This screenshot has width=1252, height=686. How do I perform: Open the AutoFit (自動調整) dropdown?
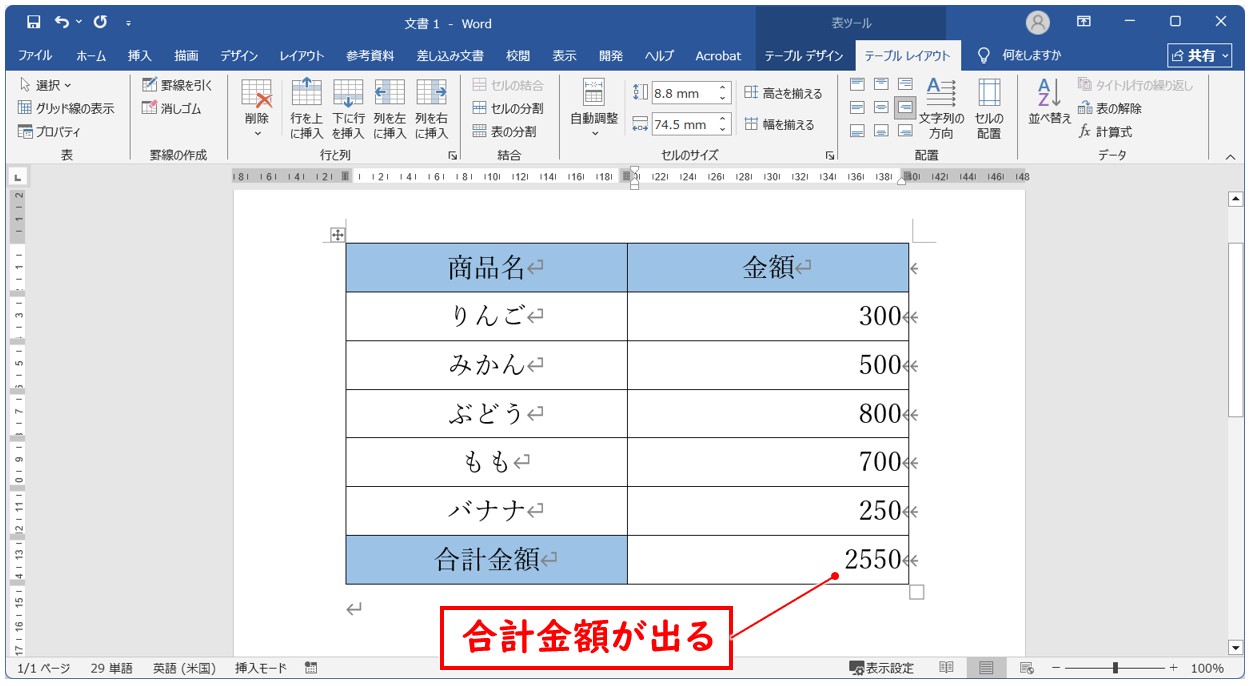click(594, 131)
